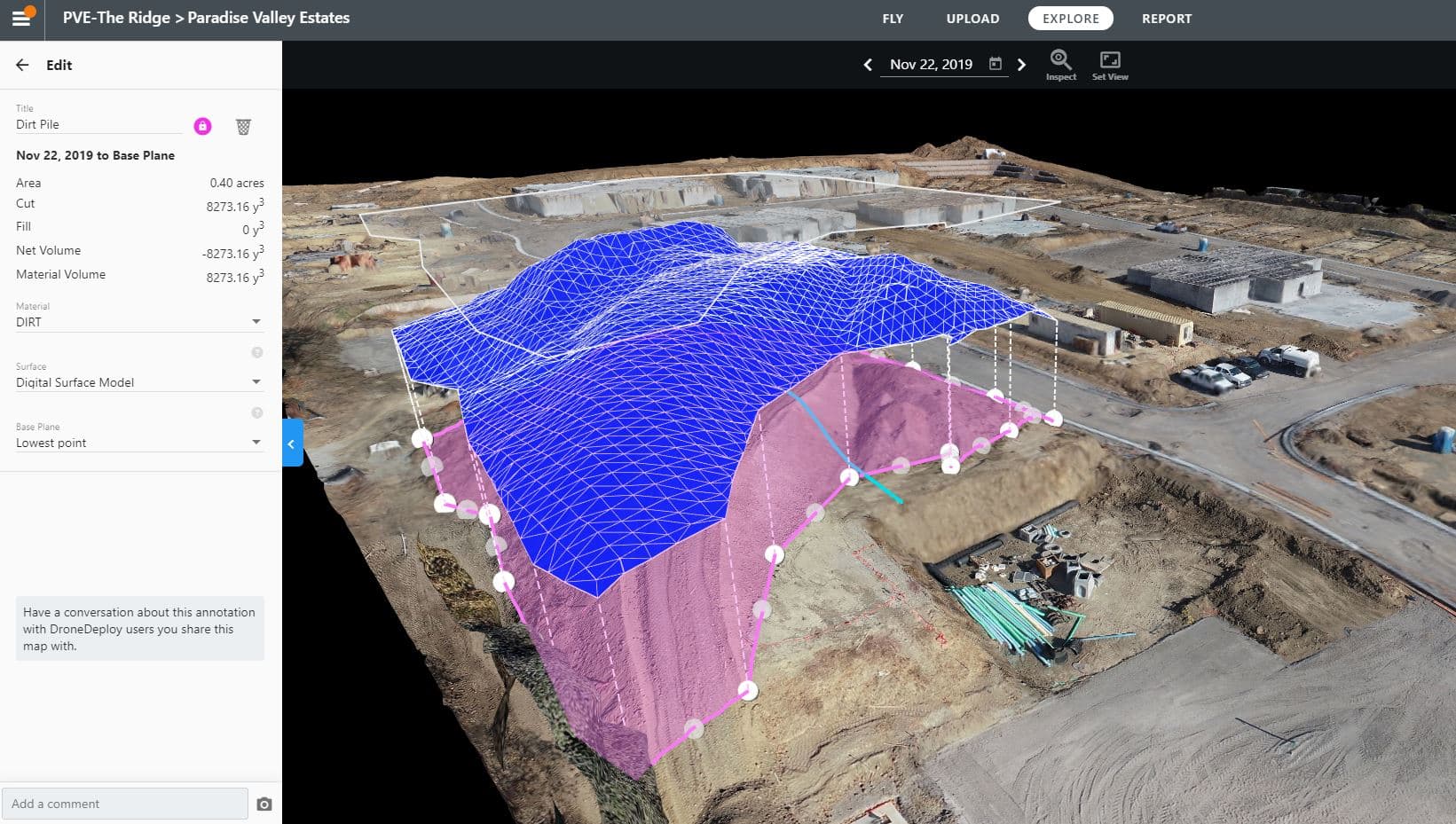Click 'Nov 22, 2019 to Base Plane' heading
This screenshot has width=1456, height=824.
click(95, 155)
